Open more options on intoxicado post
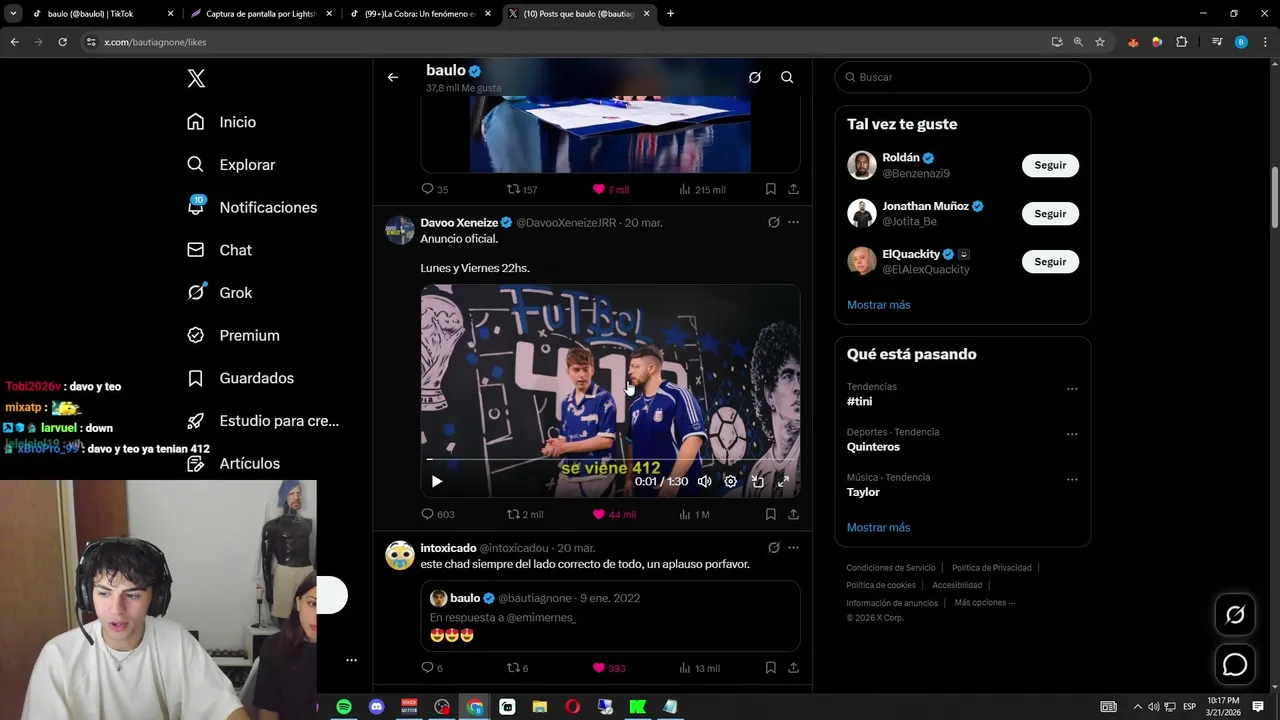 [793, 547]
